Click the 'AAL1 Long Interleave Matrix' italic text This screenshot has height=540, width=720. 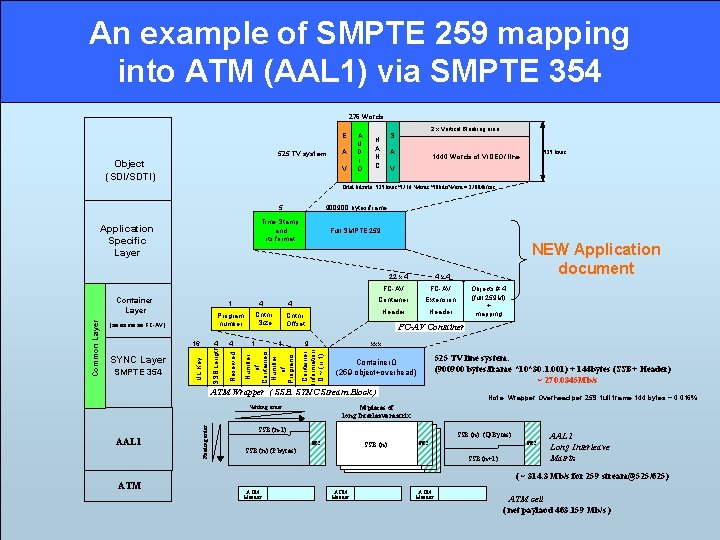coord(579,447)
